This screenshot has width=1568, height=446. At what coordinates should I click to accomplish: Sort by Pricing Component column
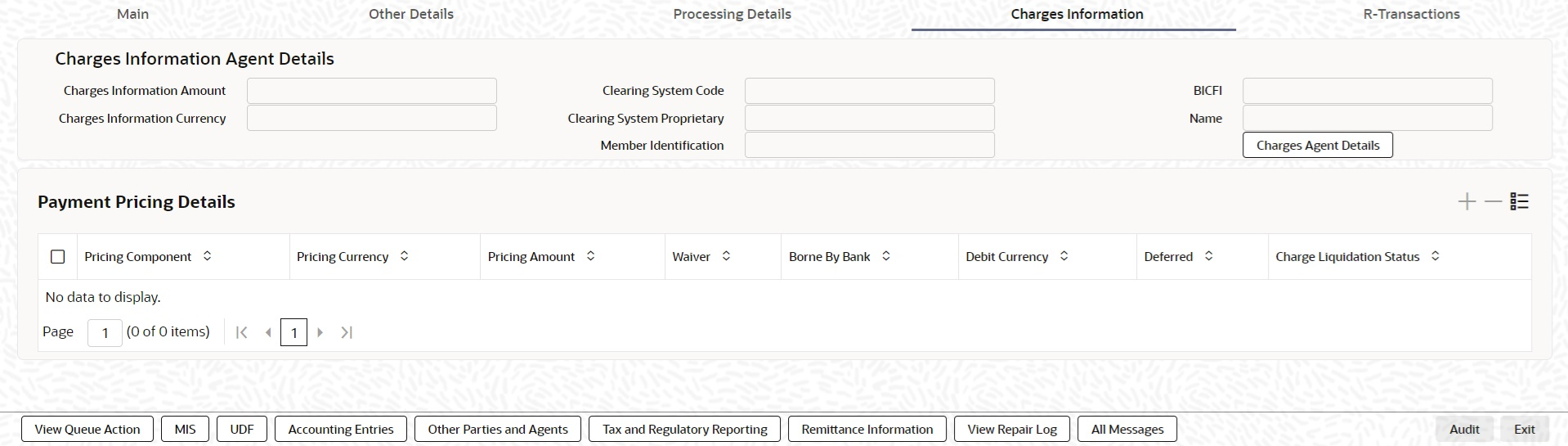click(208, 256)
